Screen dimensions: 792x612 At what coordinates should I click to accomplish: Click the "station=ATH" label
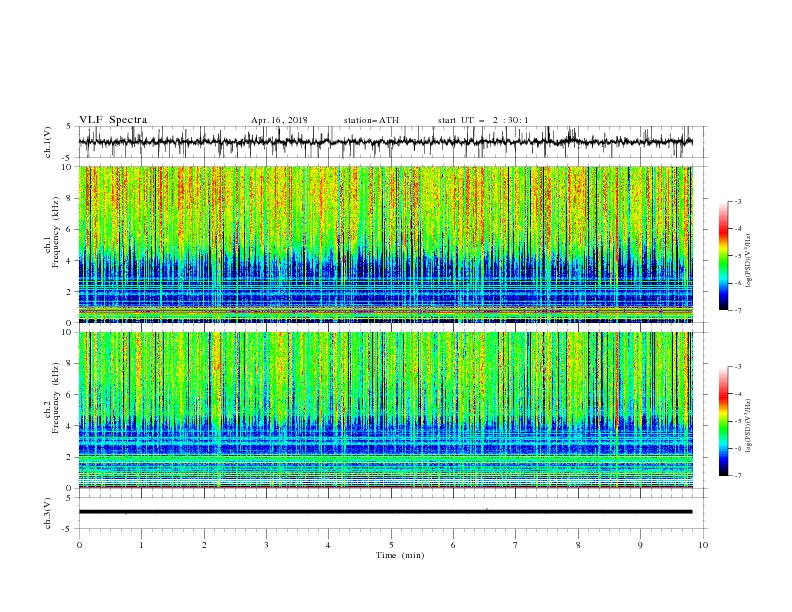coord(371,120)
